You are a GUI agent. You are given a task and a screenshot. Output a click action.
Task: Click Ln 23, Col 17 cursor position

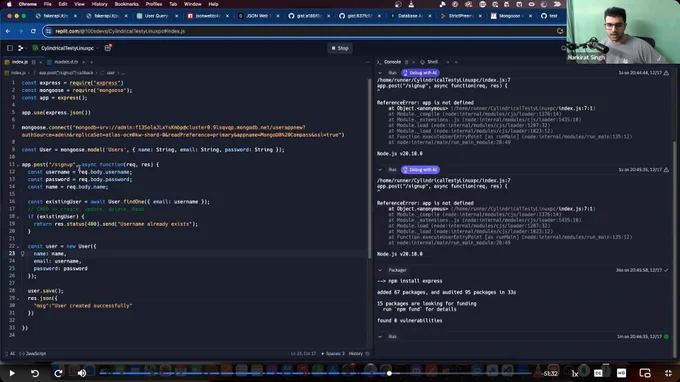point(303,354)
